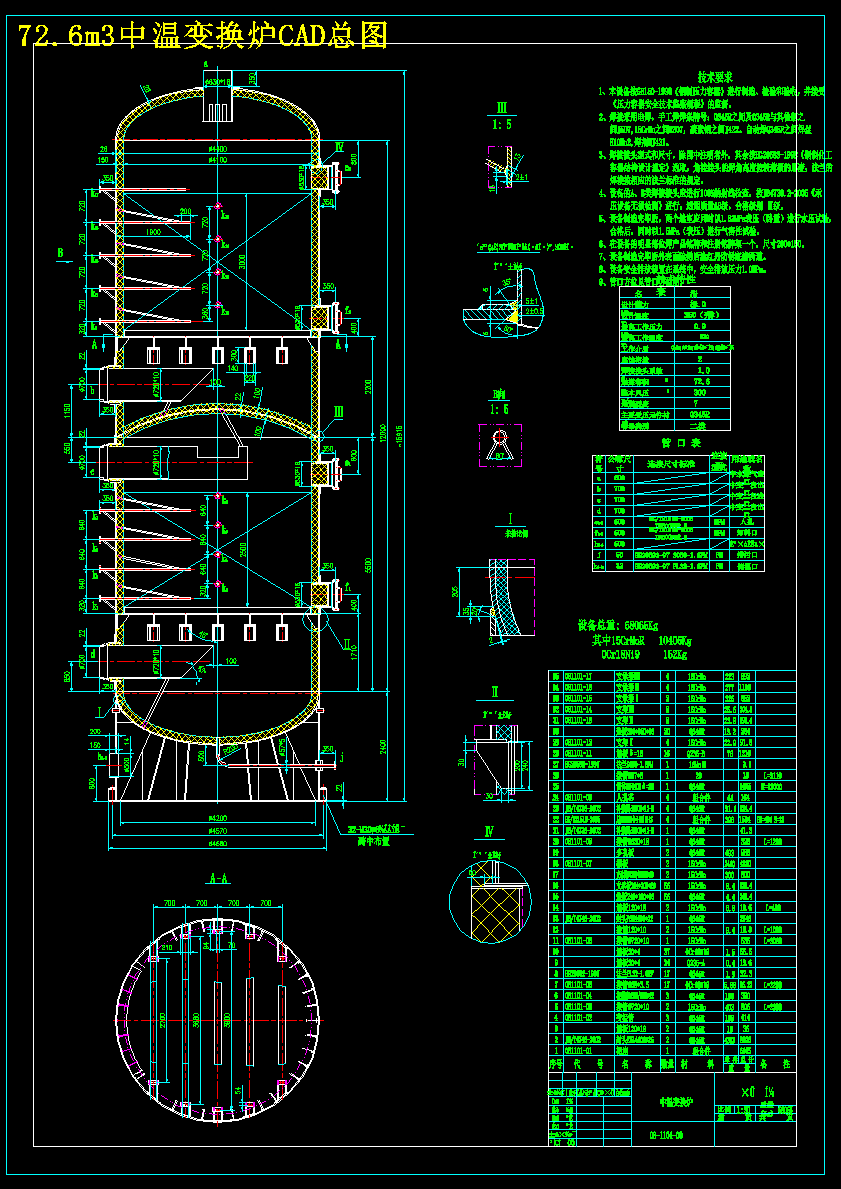Select the 连接尺寸标准 column header
Screen dimensions: 841x1189
[672, 462]
